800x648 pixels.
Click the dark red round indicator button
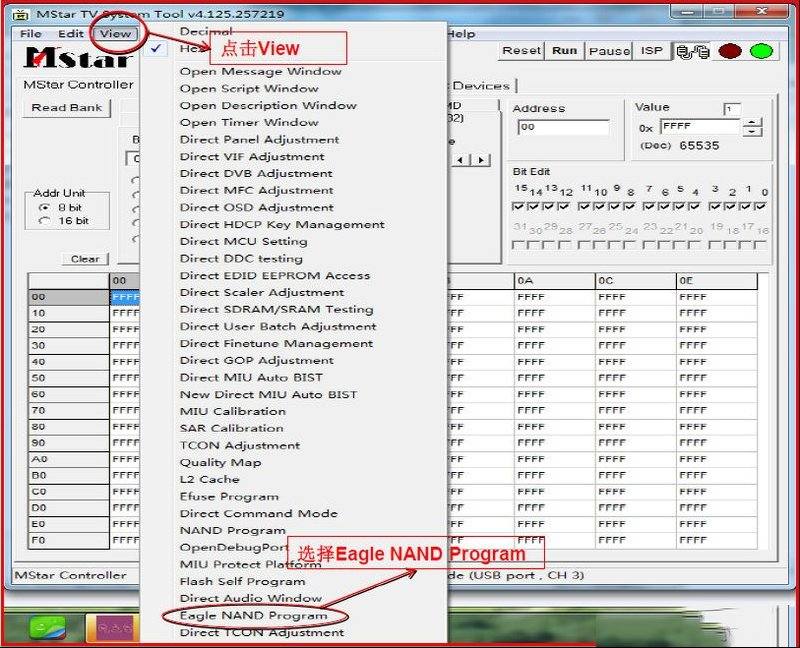pos(730,51)
